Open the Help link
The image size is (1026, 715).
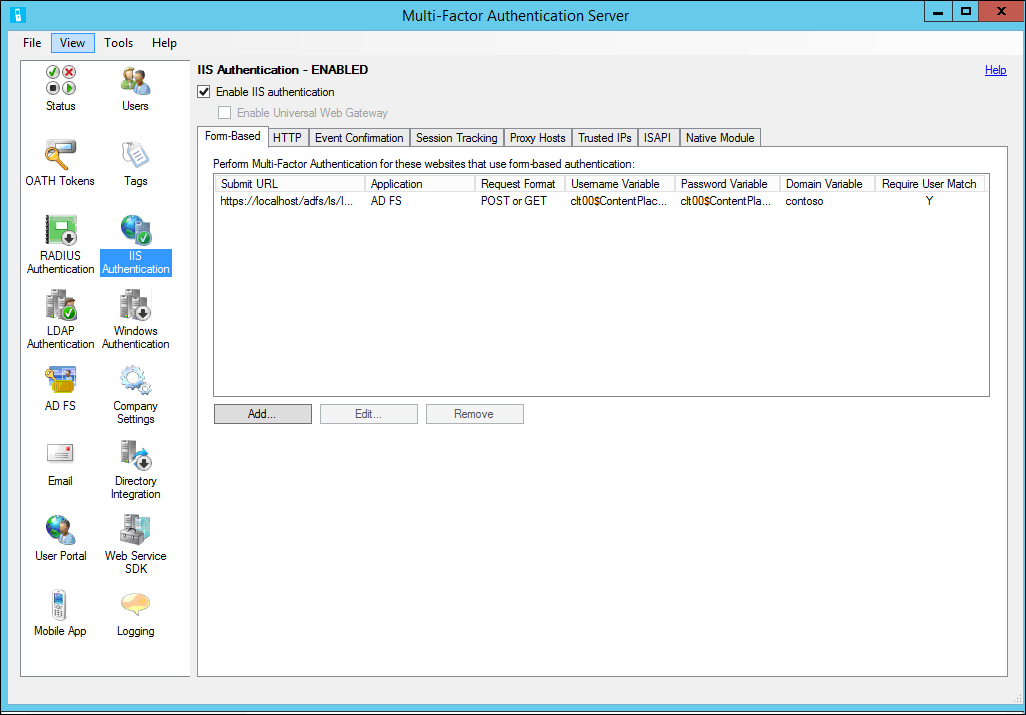[x=995, y=70]
